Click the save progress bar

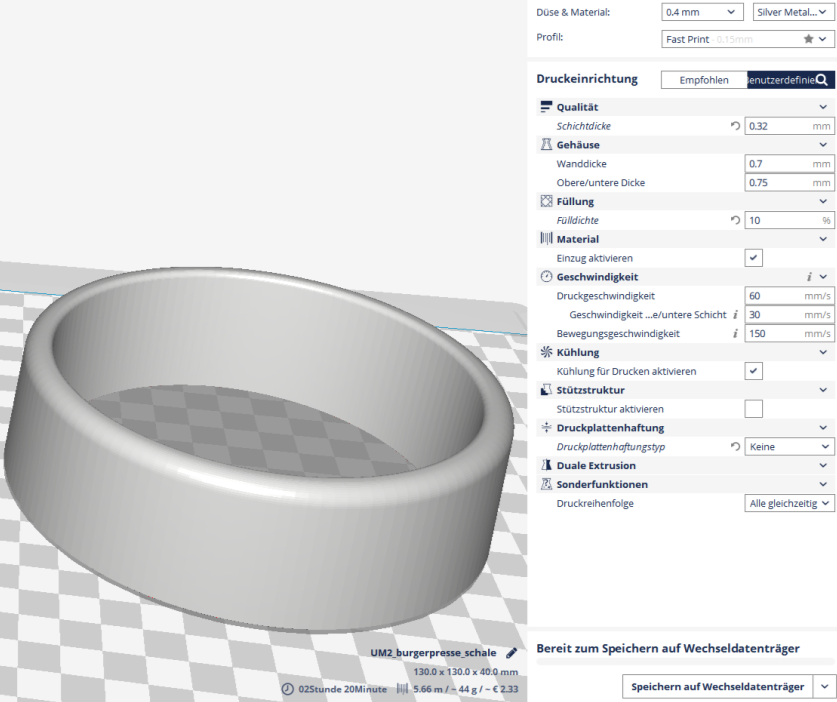click(685, 662)
